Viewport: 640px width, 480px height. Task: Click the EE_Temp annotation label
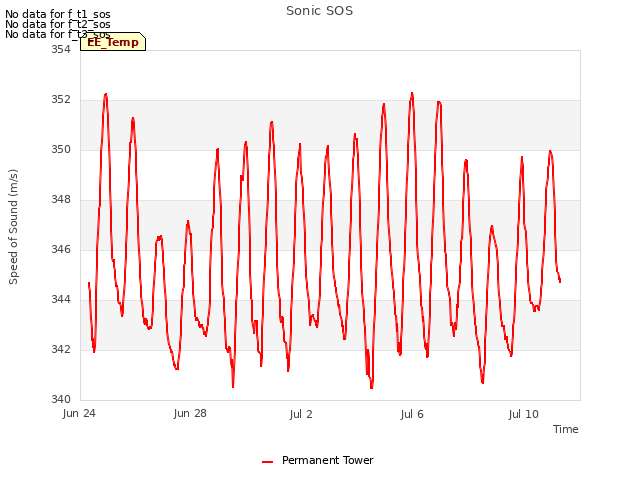pos(113,42)
